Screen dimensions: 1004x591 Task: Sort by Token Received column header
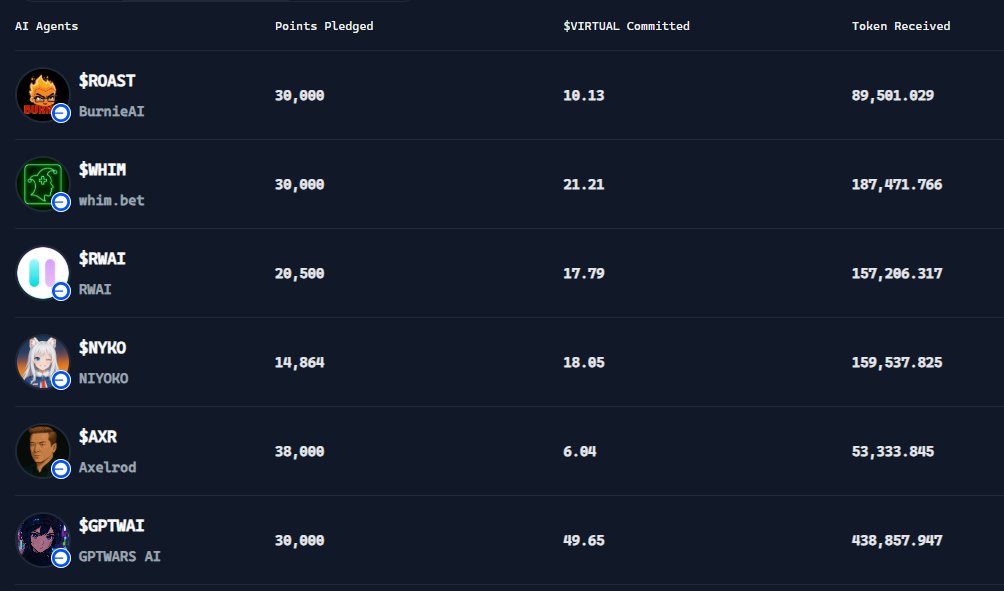tap(901, 26)
